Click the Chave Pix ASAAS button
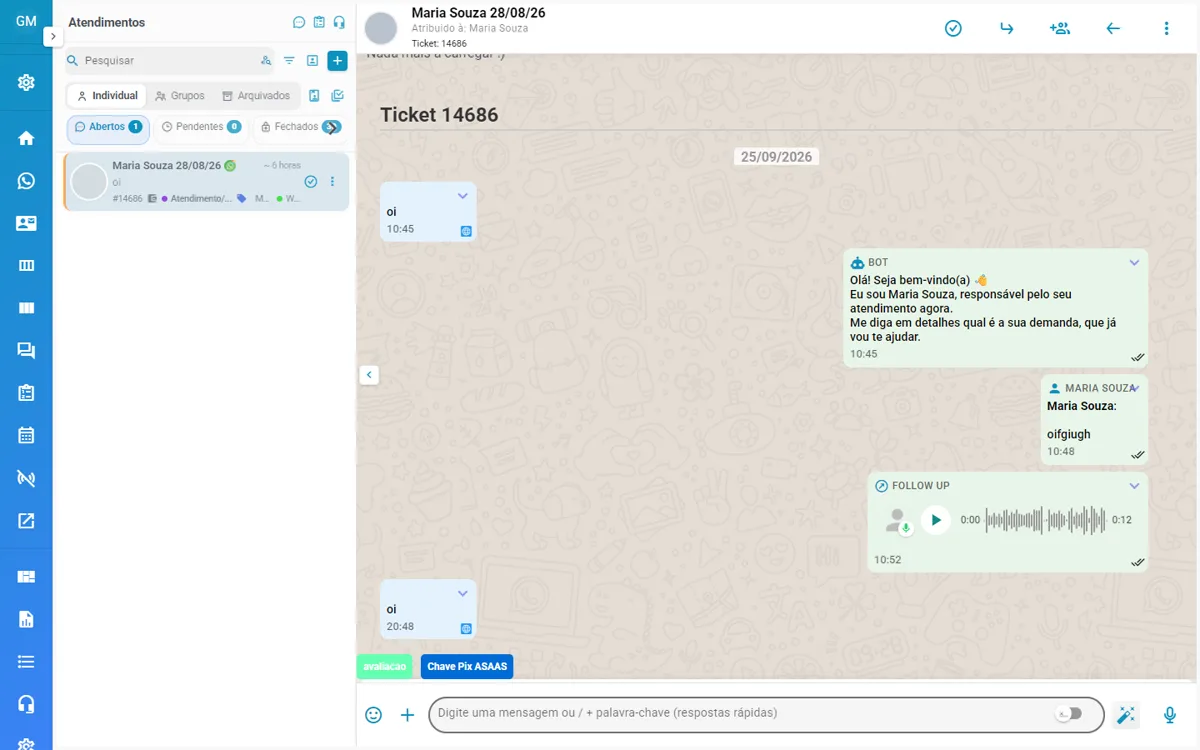 coord(467,666)
